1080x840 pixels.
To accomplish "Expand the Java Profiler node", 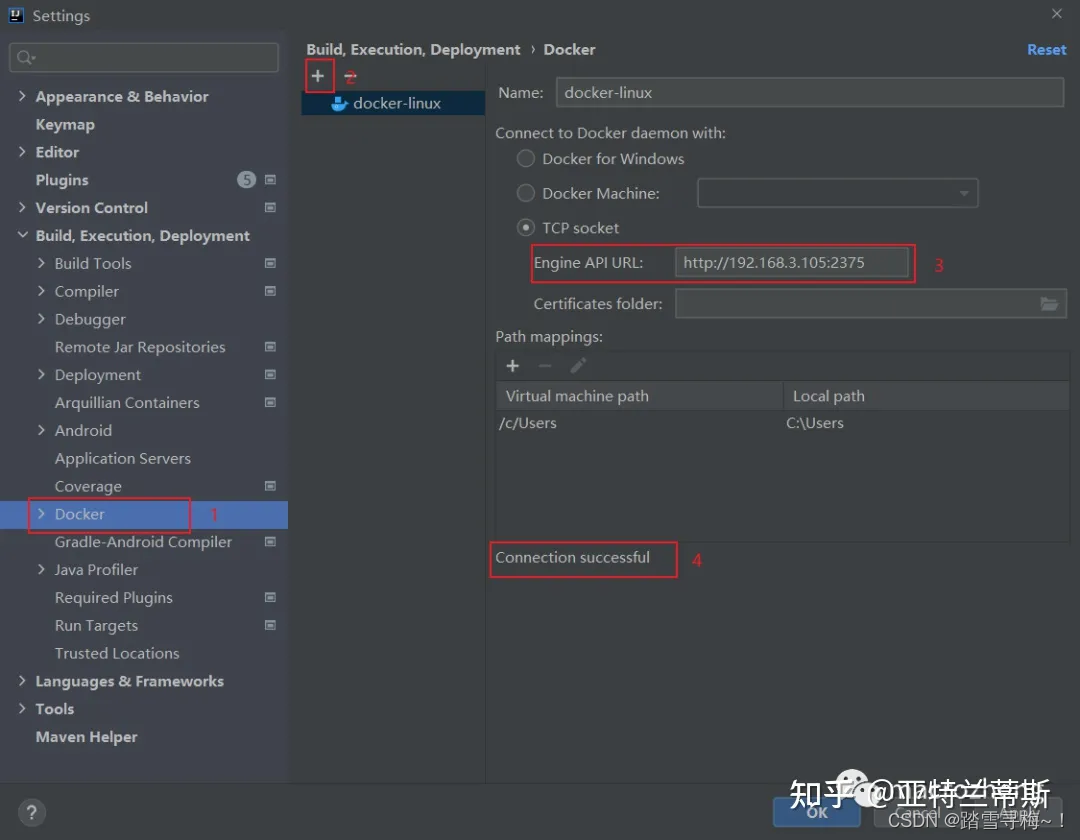I will (x=41, y=569).
